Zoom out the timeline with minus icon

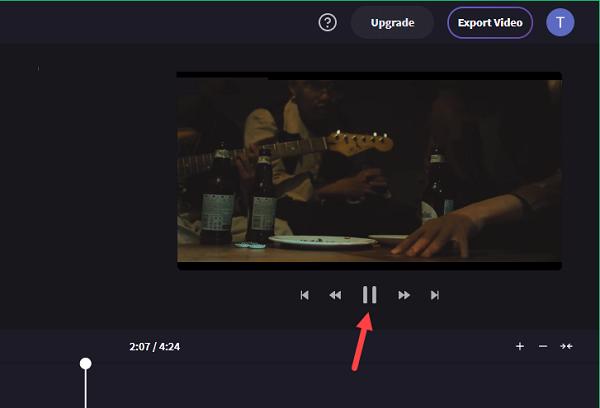[543, 346]
